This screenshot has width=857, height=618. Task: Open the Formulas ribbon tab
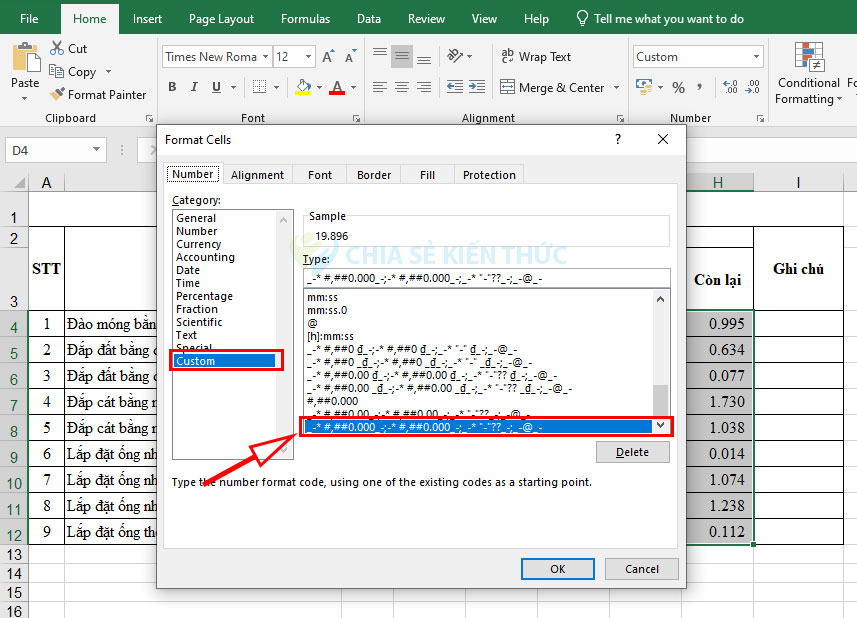(305, 18)
